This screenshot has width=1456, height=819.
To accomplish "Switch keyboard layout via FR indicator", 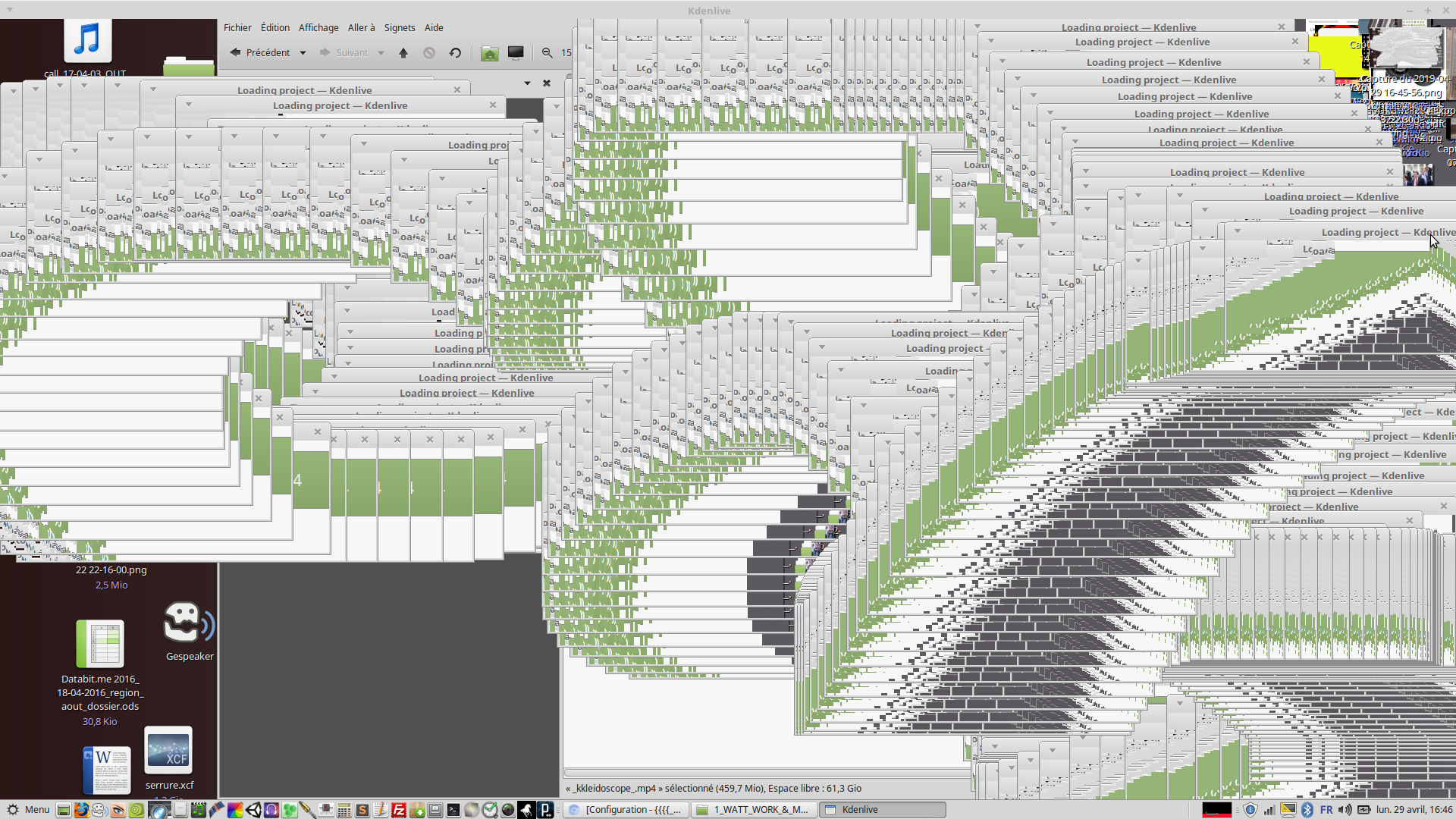I will [1326, 810].
